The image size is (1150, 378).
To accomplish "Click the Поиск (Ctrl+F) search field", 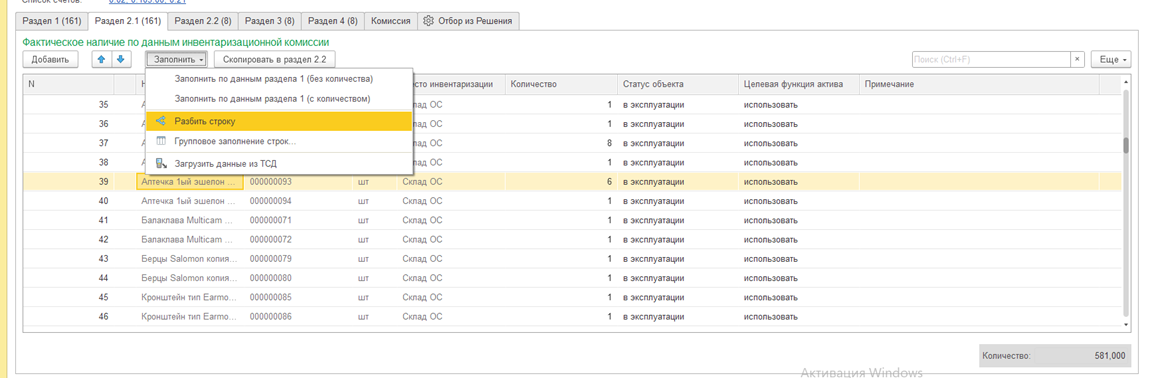I will 991,59.
